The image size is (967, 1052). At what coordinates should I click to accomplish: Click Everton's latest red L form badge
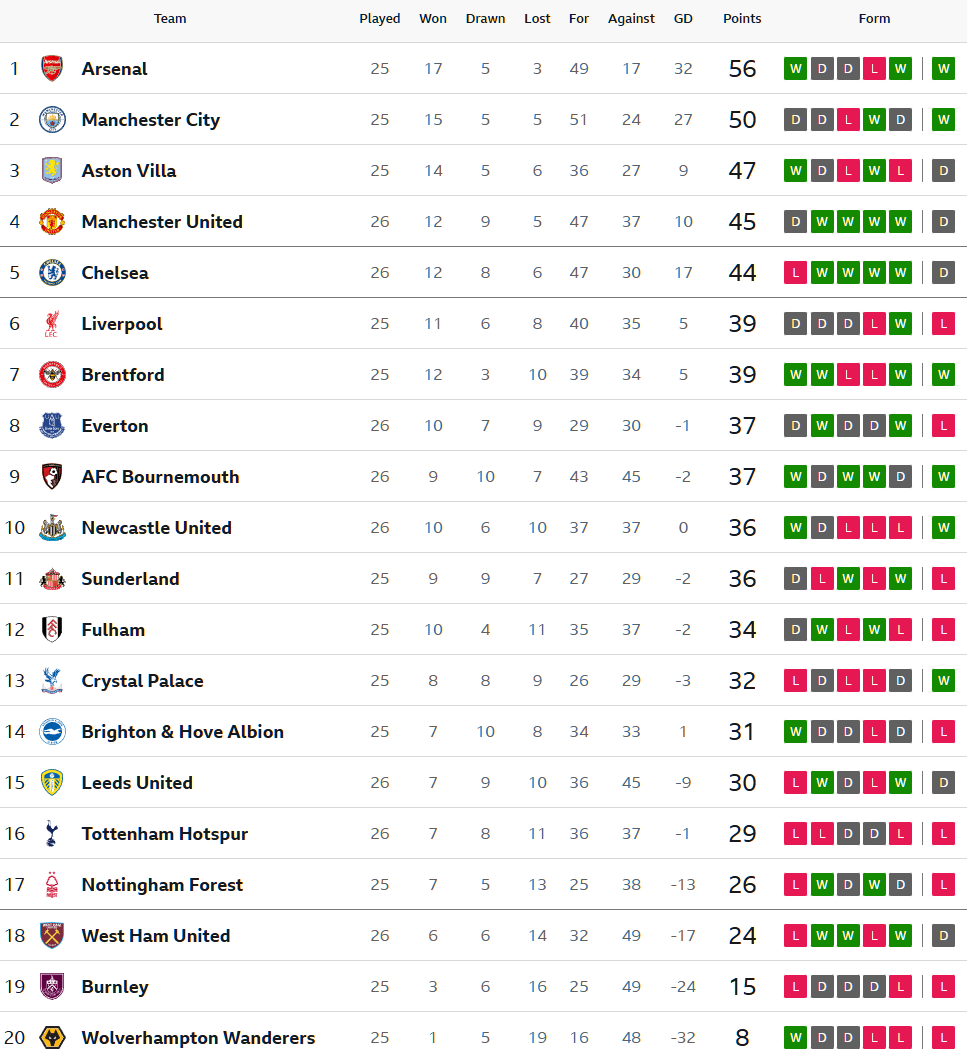pyautogui.click(x=943, y=426)
